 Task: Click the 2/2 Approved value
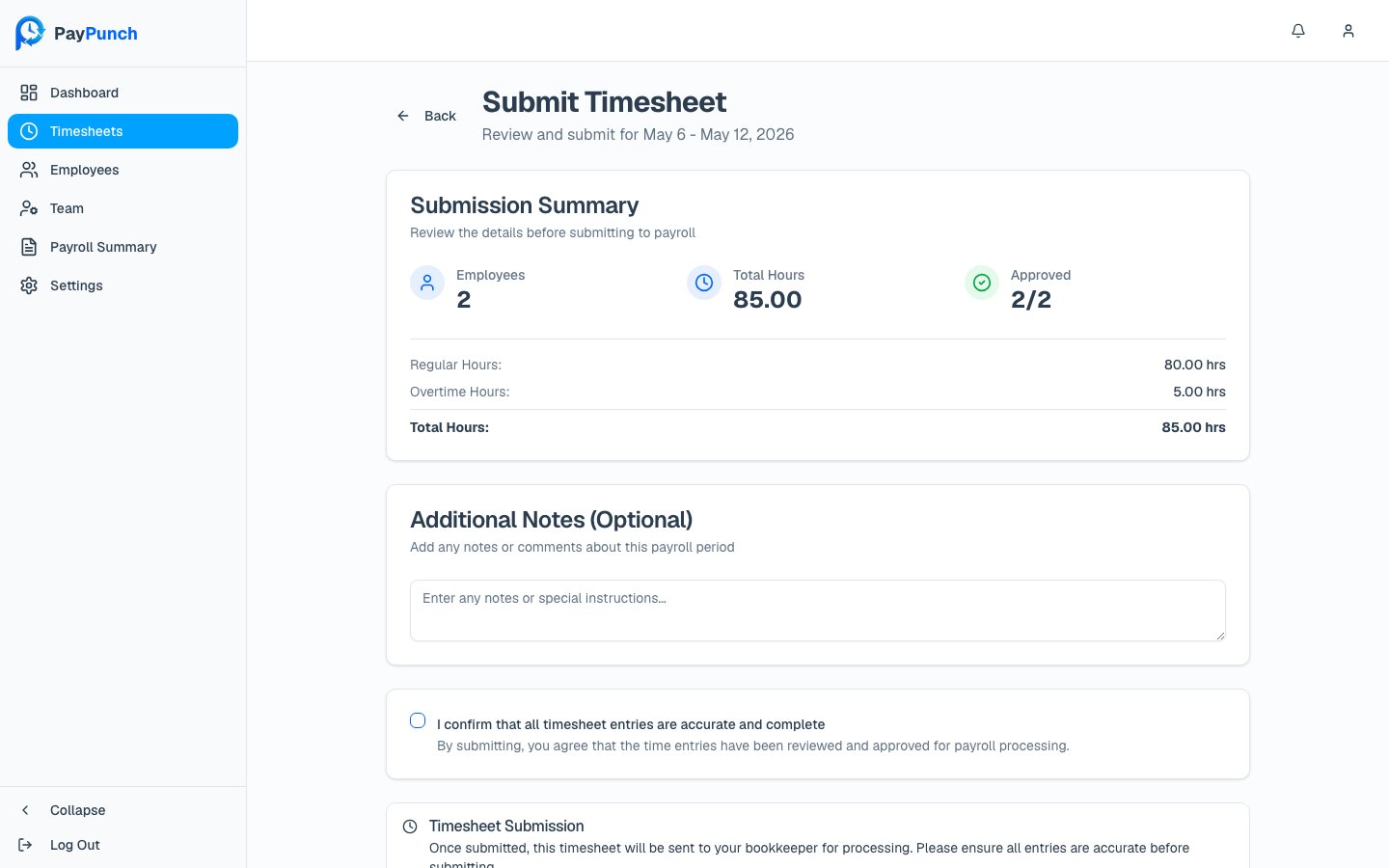[x=1031, y=300]
